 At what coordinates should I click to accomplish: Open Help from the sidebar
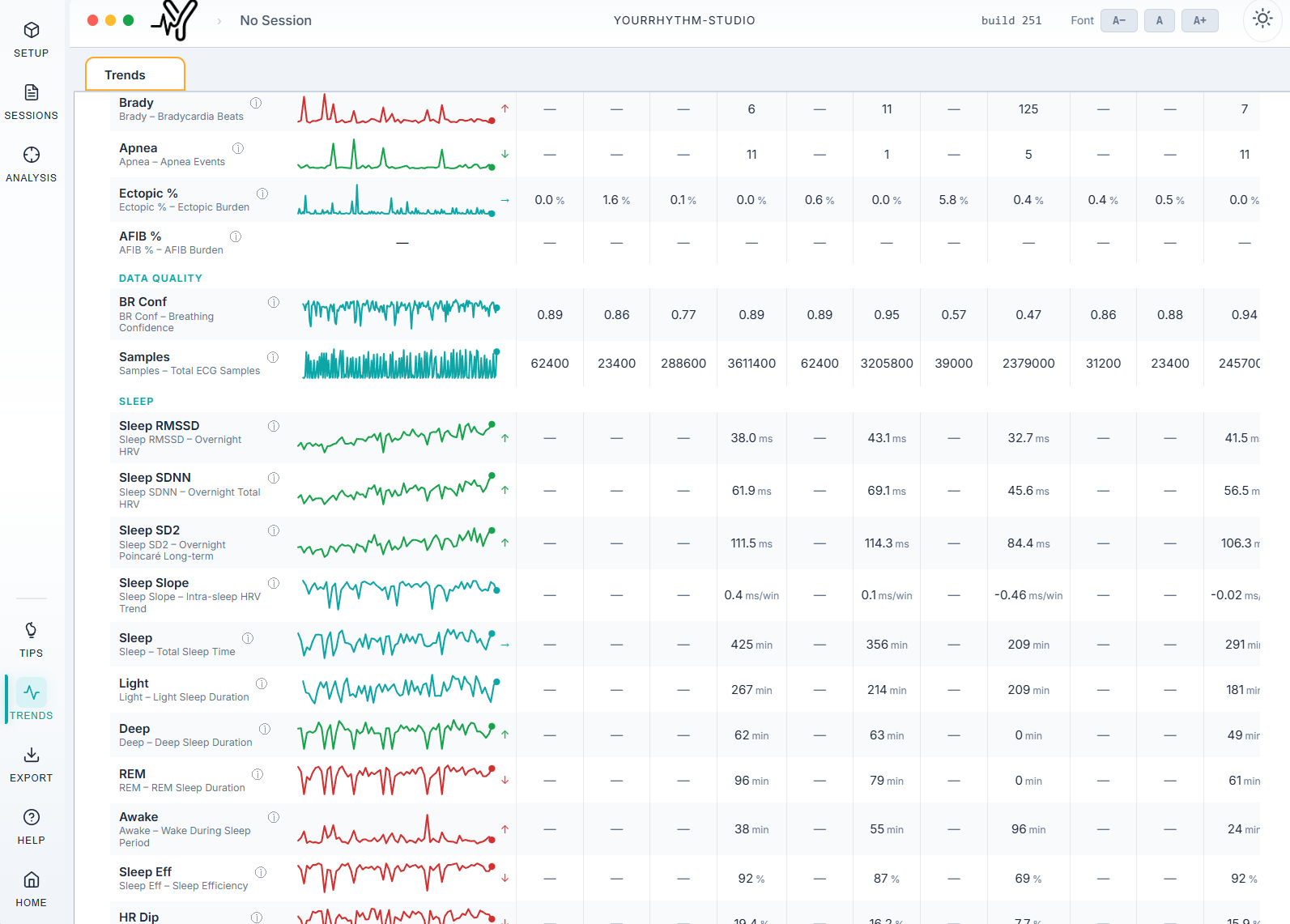tap(32, 827)
